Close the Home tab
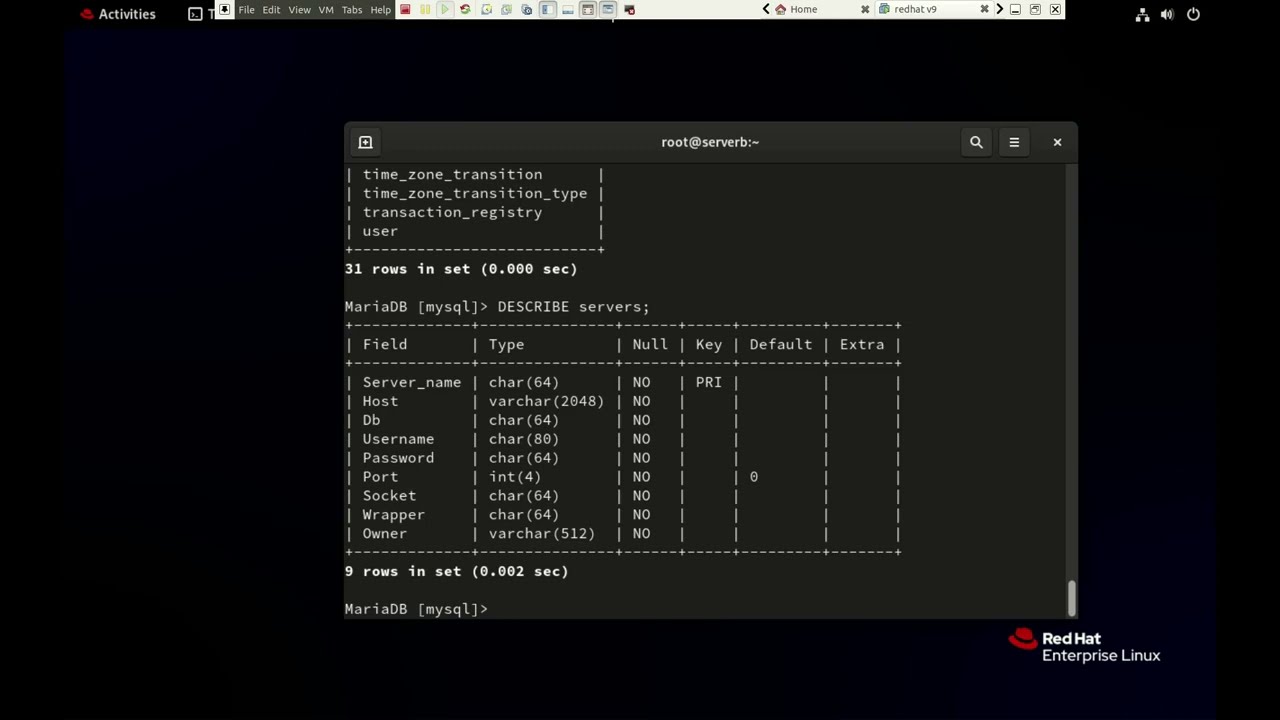The width and height of the screenshot is (1280, 720). (865, 9)
